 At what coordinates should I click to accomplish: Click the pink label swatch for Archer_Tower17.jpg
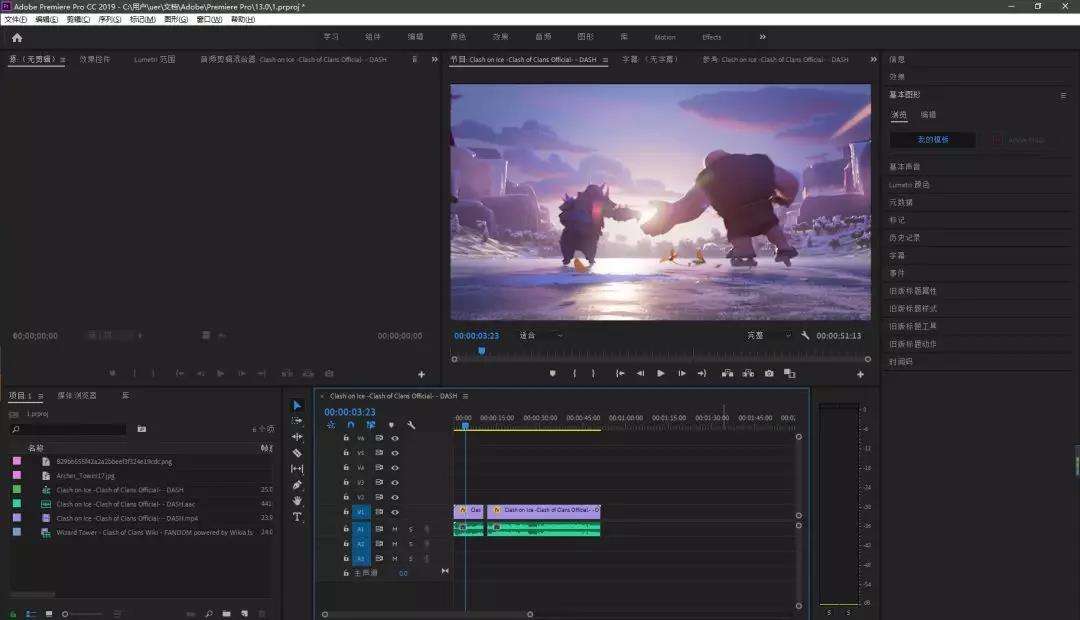(x=17, y=476)
